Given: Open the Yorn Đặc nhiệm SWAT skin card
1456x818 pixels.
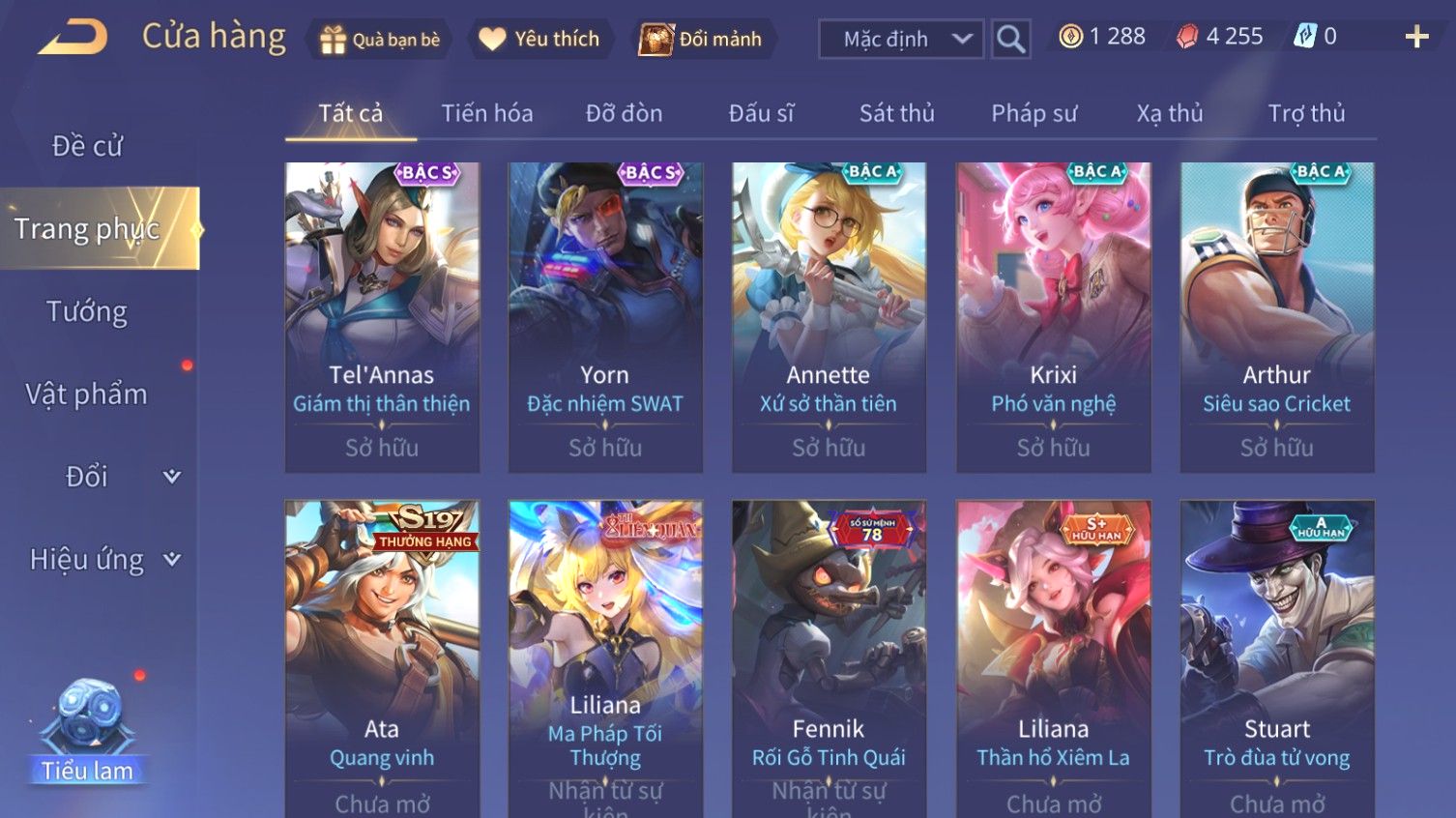Looking at the screenshot, I should pos(605,317).
